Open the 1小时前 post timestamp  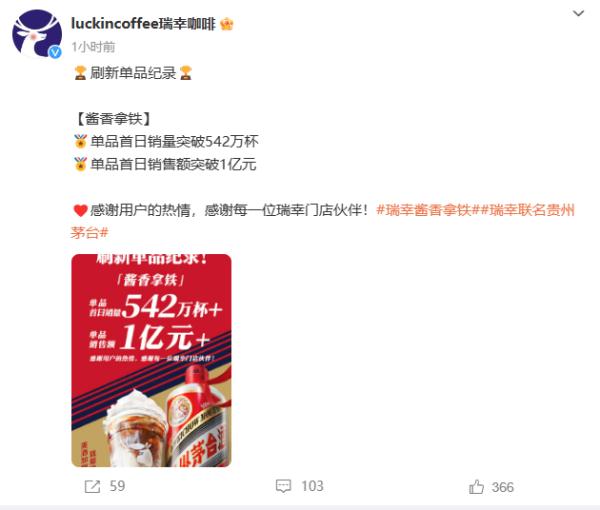coord(93,47)
